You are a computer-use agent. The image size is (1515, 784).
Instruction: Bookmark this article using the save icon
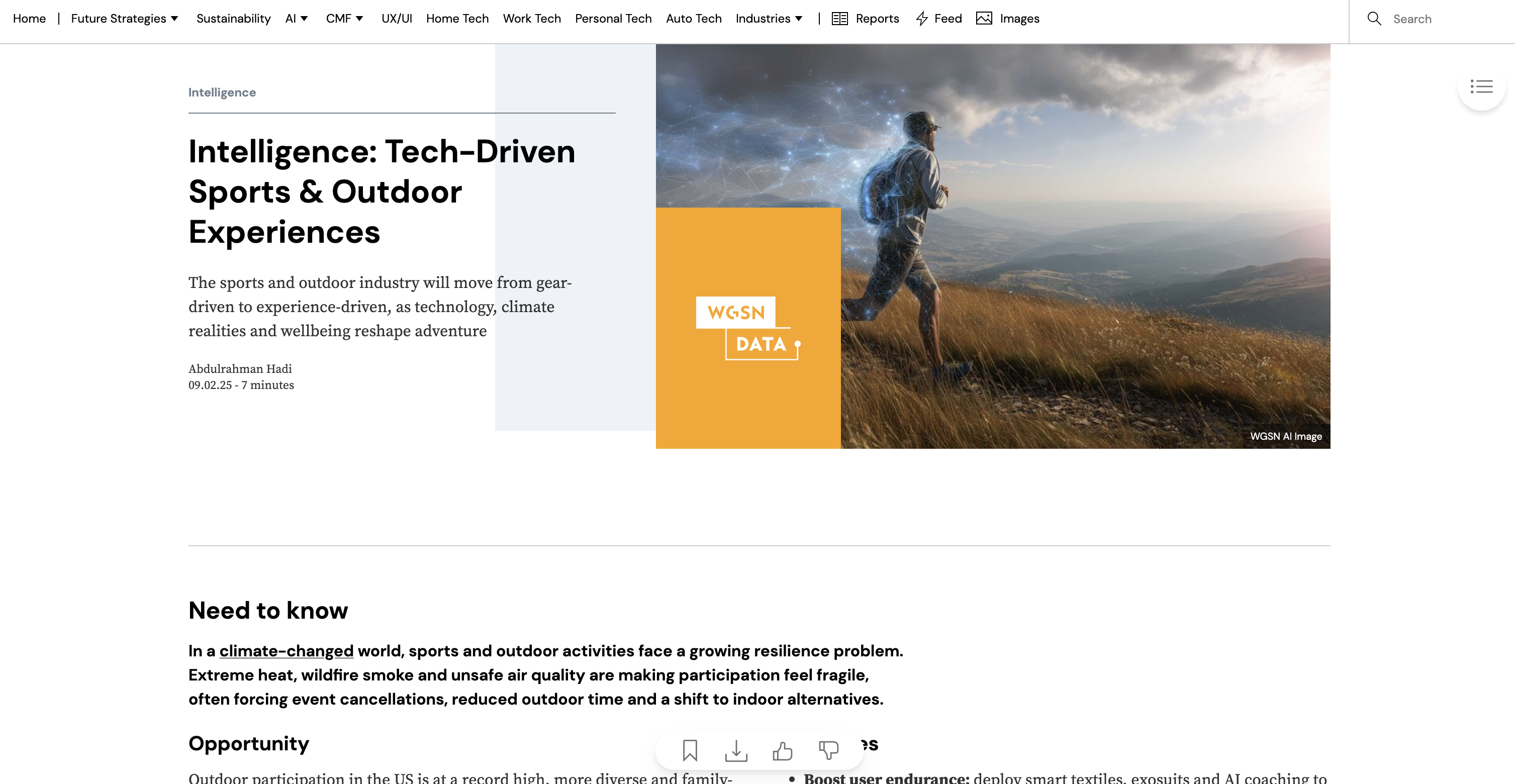(x=691, y=751)
